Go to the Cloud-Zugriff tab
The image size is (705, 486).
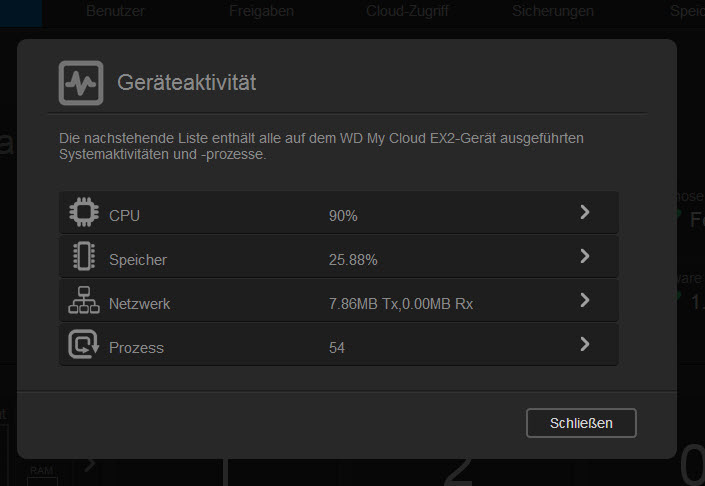(407, 11)
